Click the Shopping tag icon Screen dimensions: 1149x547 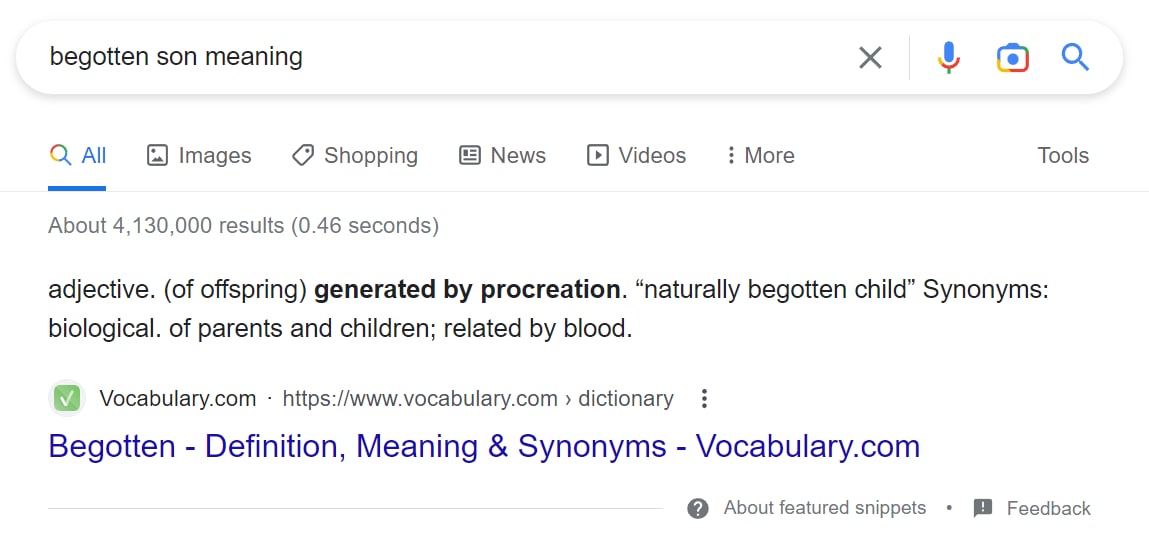(303, 155)
